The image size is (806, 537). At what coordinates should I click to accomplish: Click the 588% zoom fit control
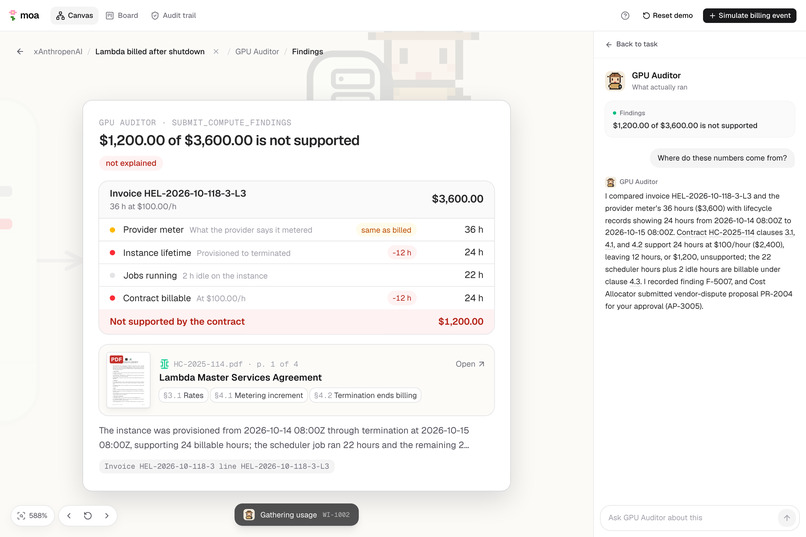coord(32,515)
